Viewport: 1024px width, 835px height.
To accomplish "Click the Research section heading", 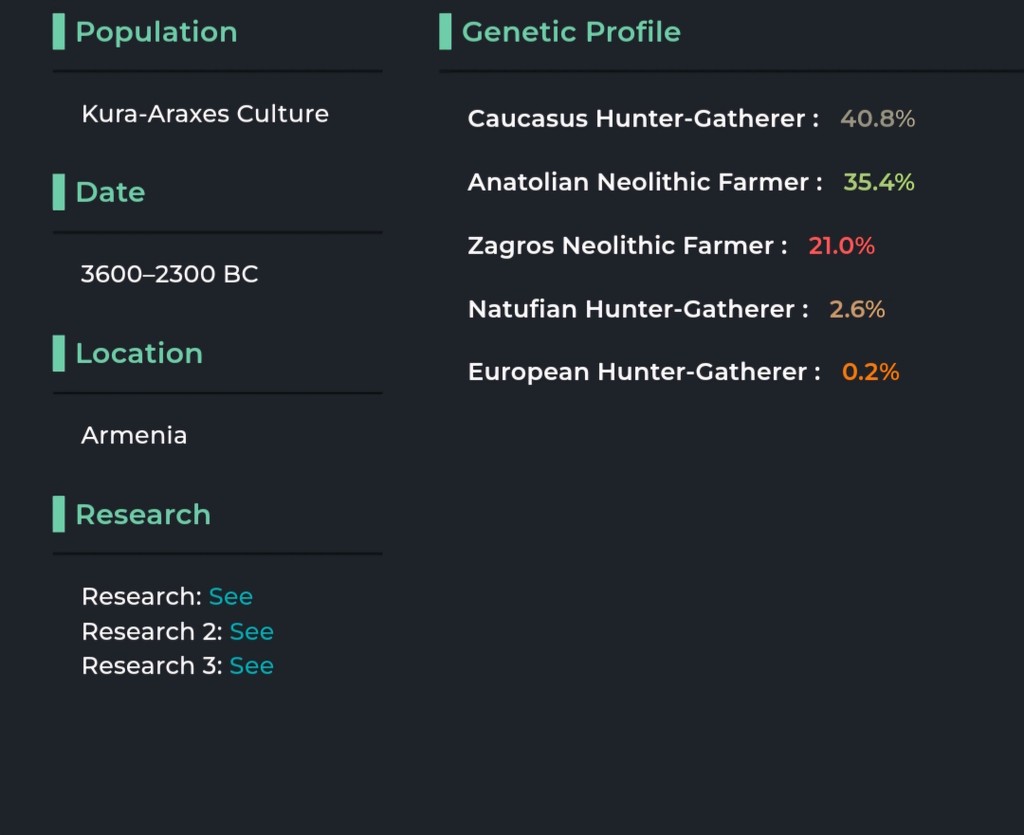I will pyautogui.click(x=143, y=514).
